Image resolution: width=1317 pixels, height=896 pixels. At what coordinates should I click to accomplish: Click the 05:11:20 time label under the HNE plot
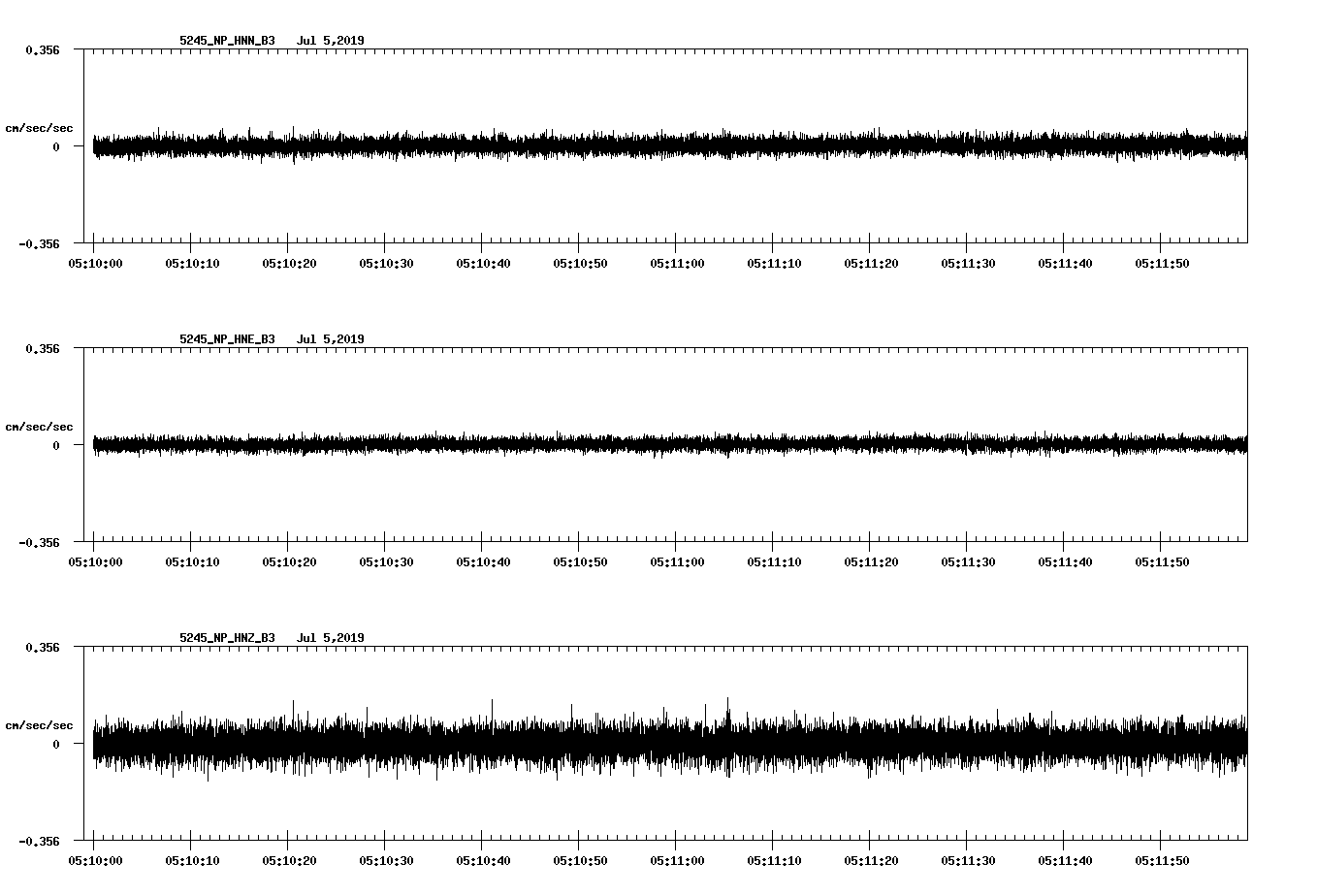click(871, 561)
